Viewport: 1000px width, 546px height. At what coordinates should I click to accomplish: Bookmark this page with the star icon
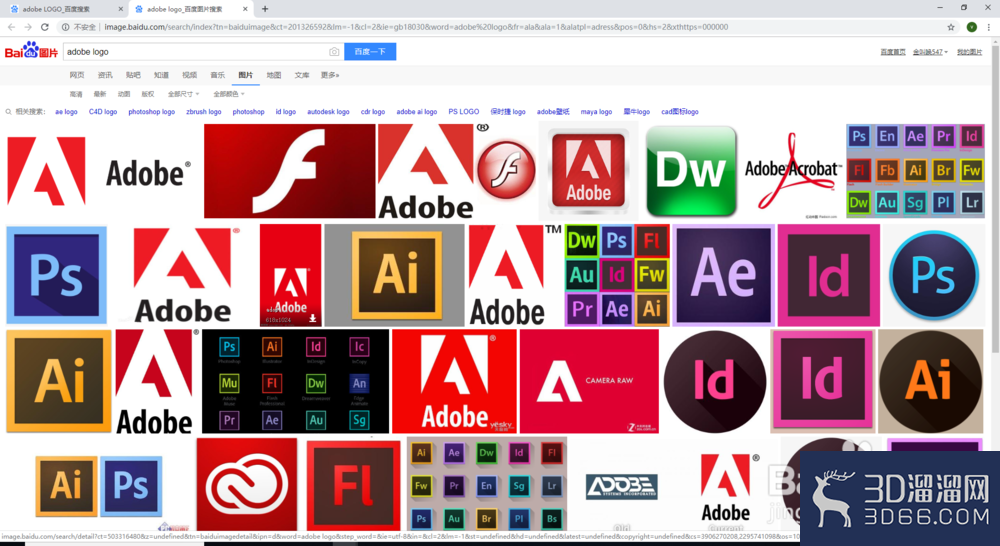pos(951,27)
